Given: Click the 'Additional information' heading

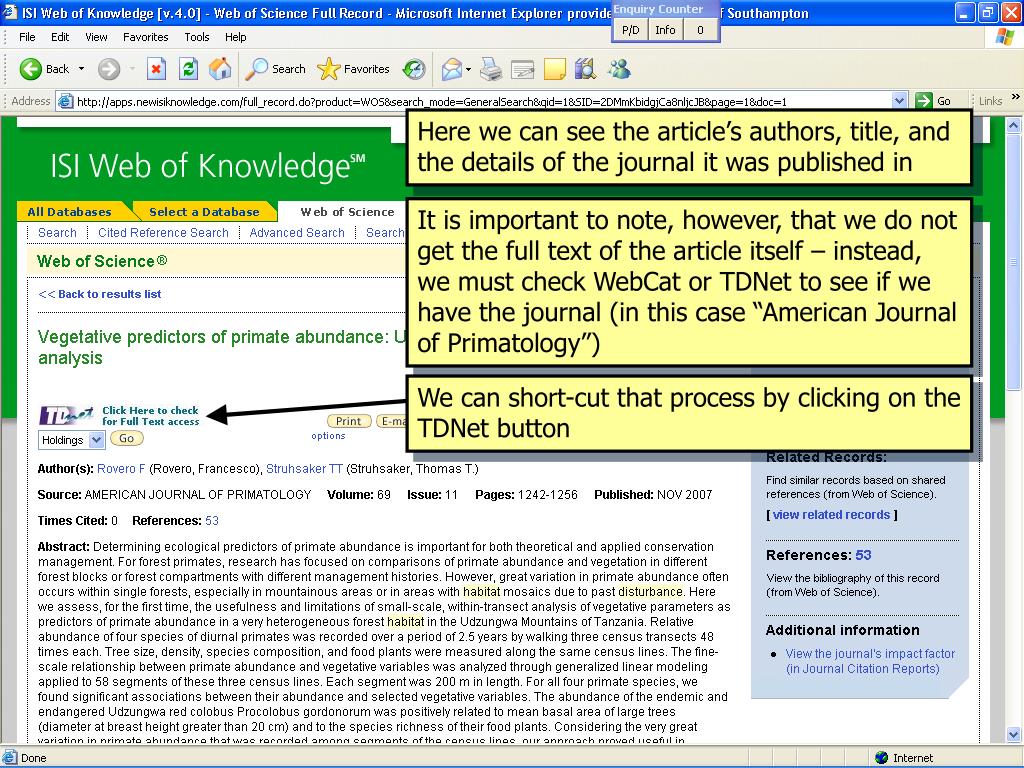Looking at the screenshot, I should coord(842,630).
